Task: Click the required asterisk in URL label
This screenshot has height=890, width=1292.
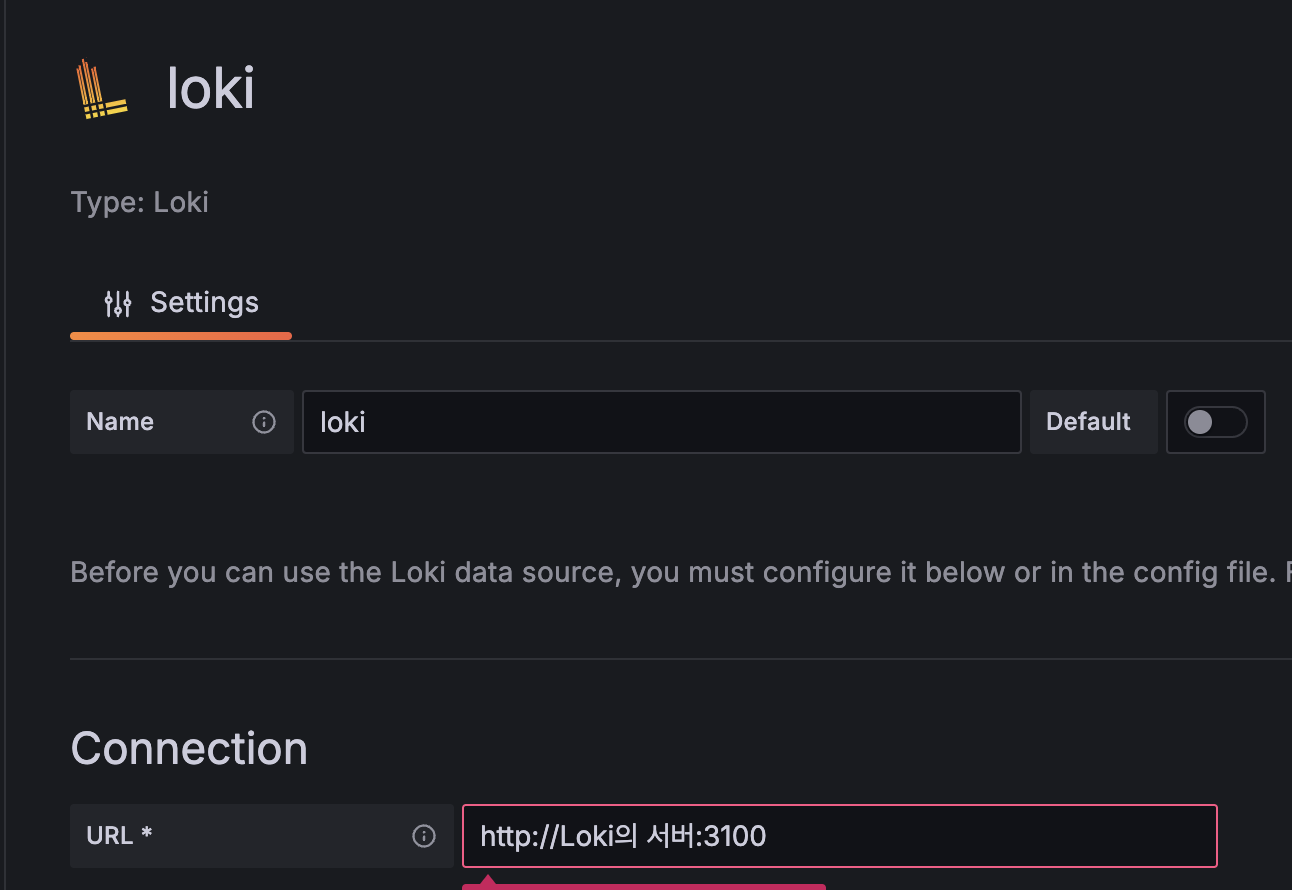Action: click(x=146, y=835)
